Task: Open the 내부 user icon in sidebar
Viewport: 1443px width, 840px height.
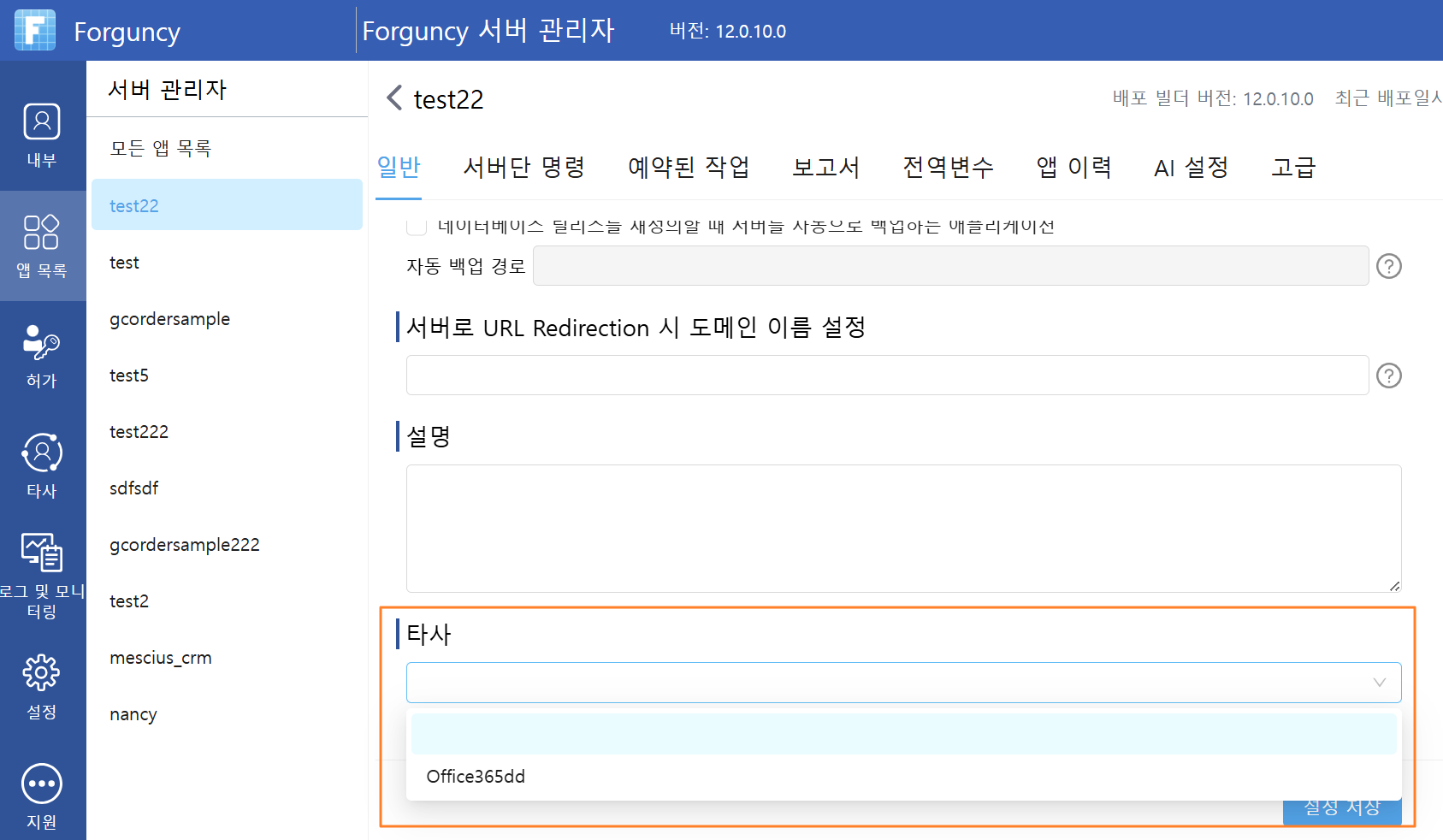Action: pos(41,121)
